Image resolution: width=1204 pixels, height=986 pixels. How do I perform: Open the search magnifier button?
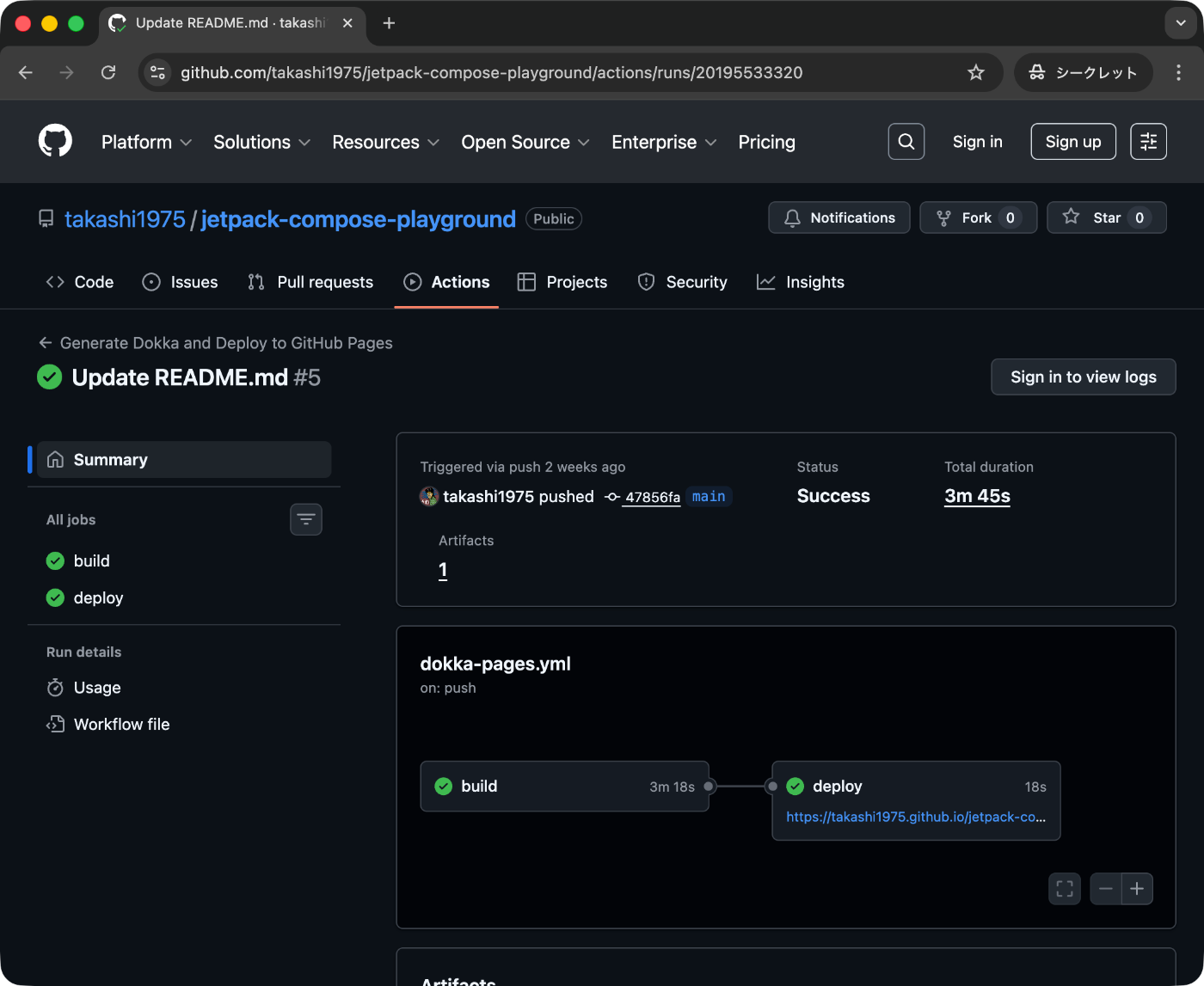click(x=906, y=142)
